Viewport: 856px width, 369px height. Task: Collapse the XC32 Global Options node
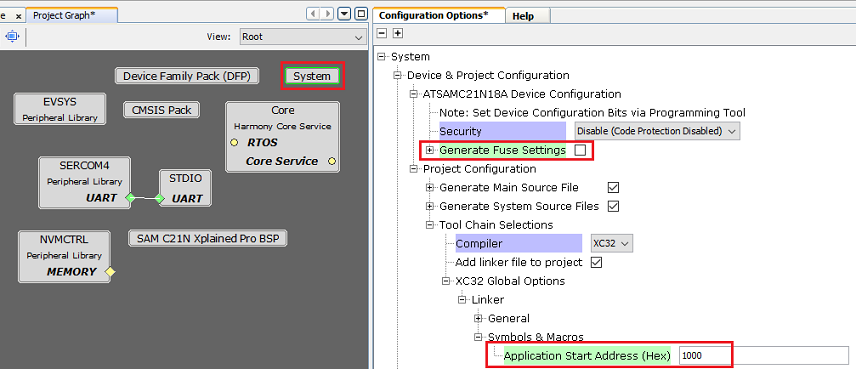pyautogui.click(x=446, y=281)
